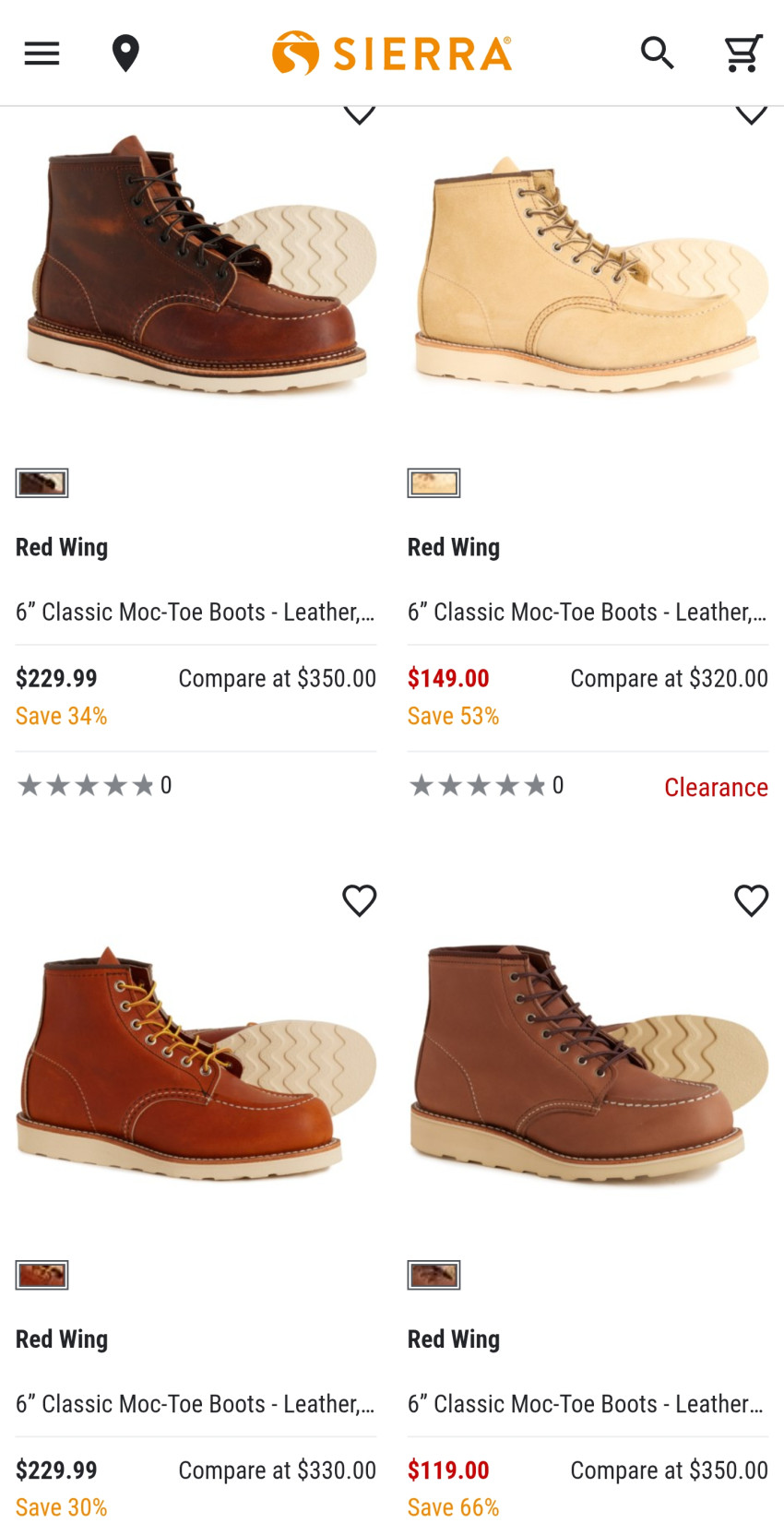Screen dimensions: 784x1535
Task: Open the shopping cart
Action: [x=742, y=54]
